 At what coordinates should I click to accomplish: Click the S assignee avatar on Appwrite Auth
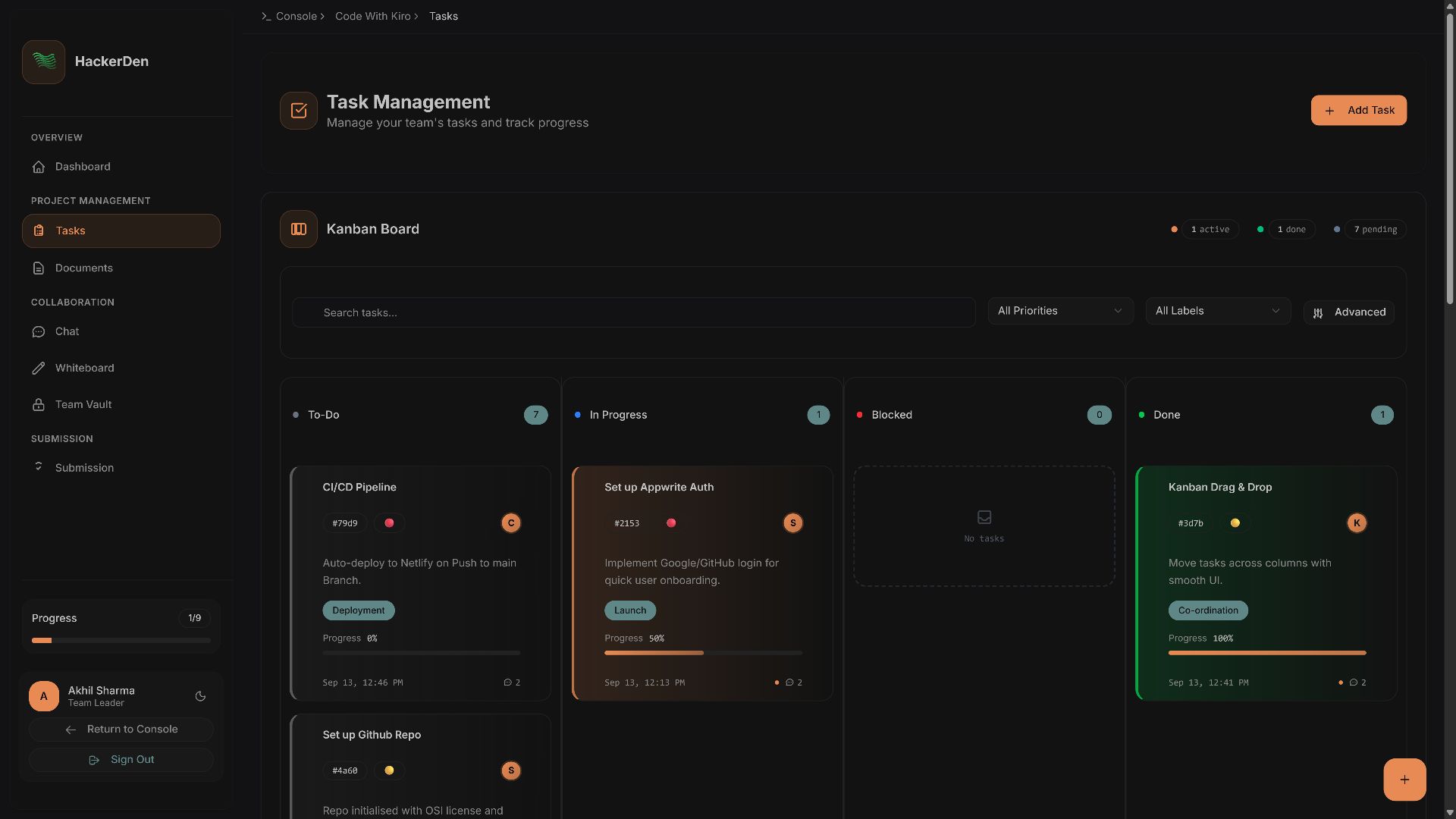click(792, 523)
